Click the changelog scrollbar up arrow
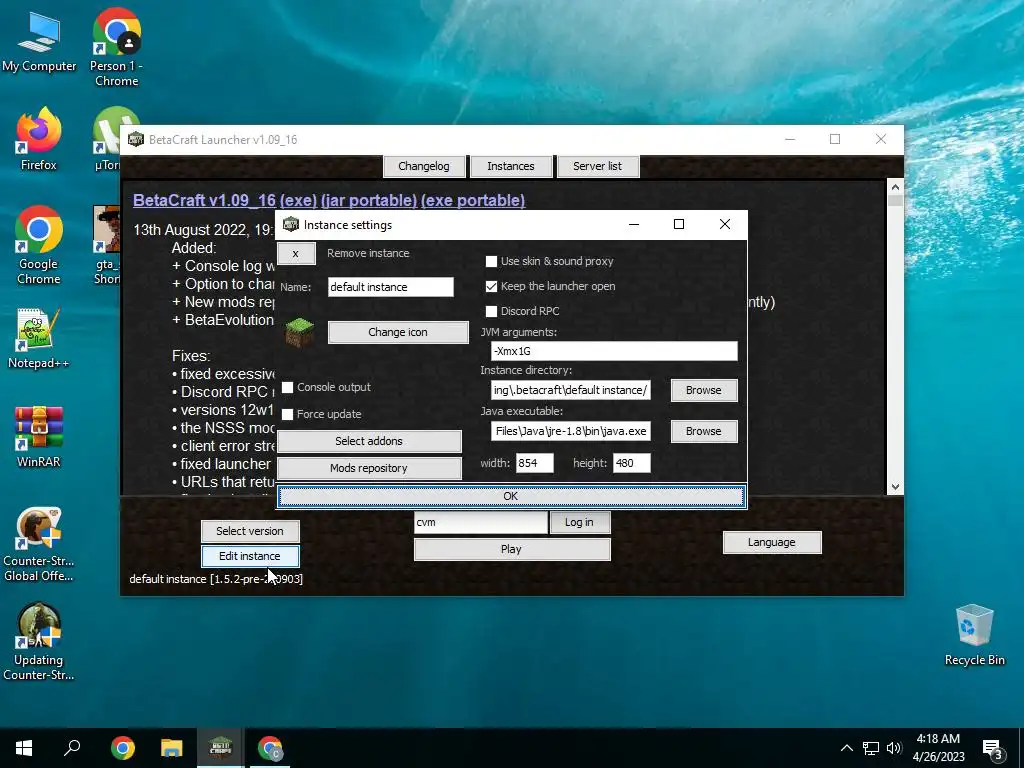Viewport: 1024px width, 768px height. pyautogui.click(x=895, y=187)
